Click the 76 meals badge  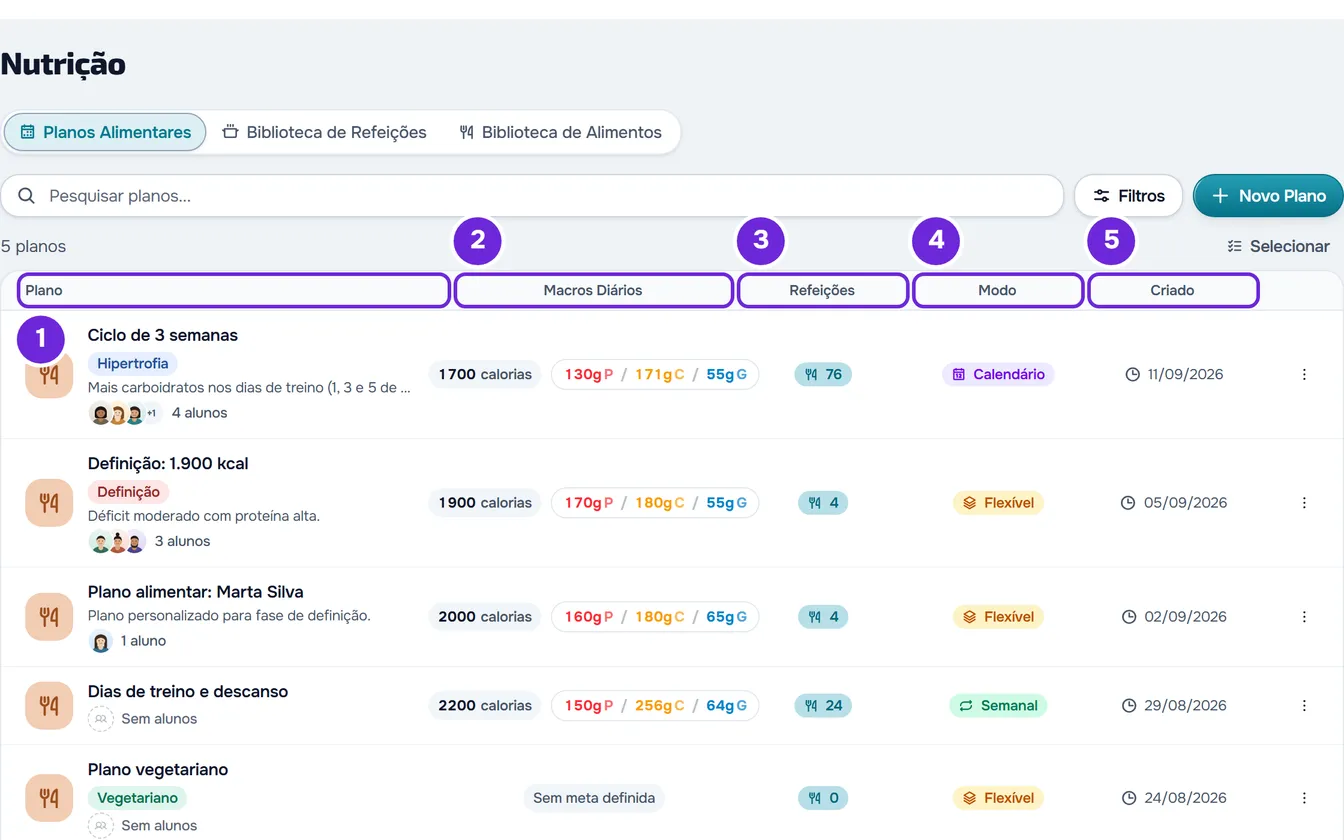click(x=823, y=374)
